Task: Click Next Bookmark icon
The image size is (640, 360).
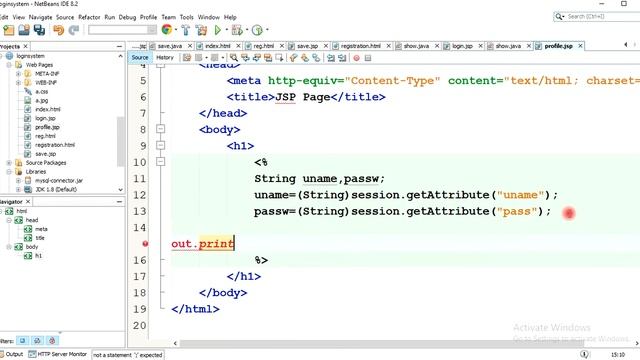Action: click(304, 58)
